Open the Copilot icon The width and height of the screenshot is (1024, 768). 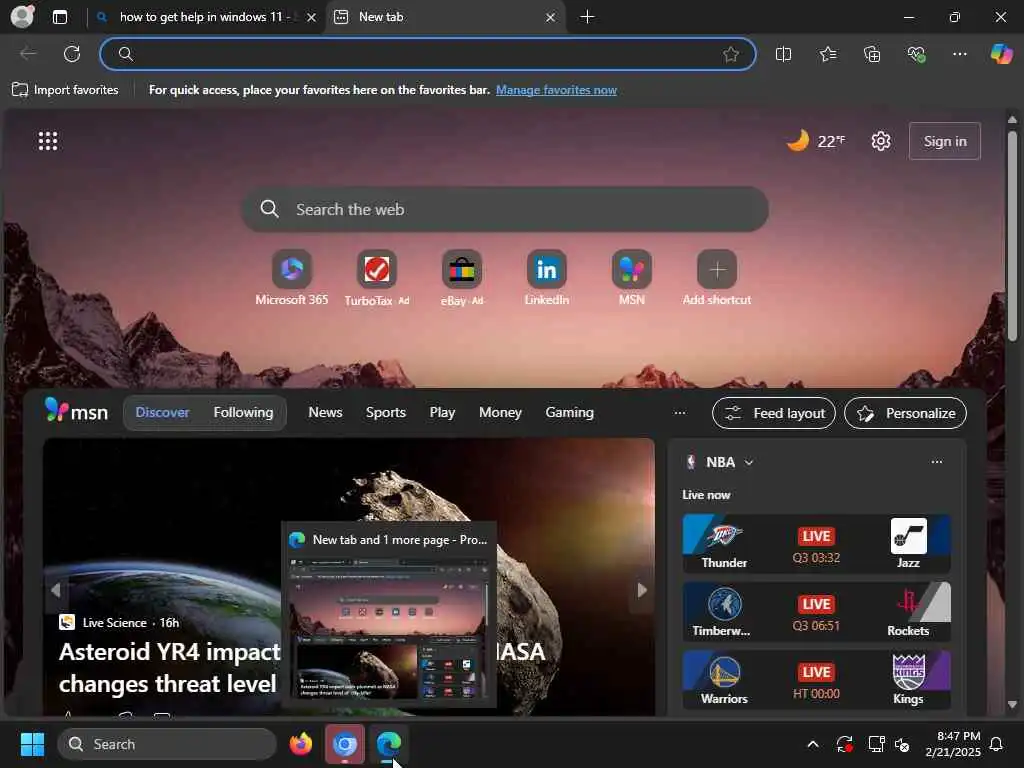[1001, 54]
